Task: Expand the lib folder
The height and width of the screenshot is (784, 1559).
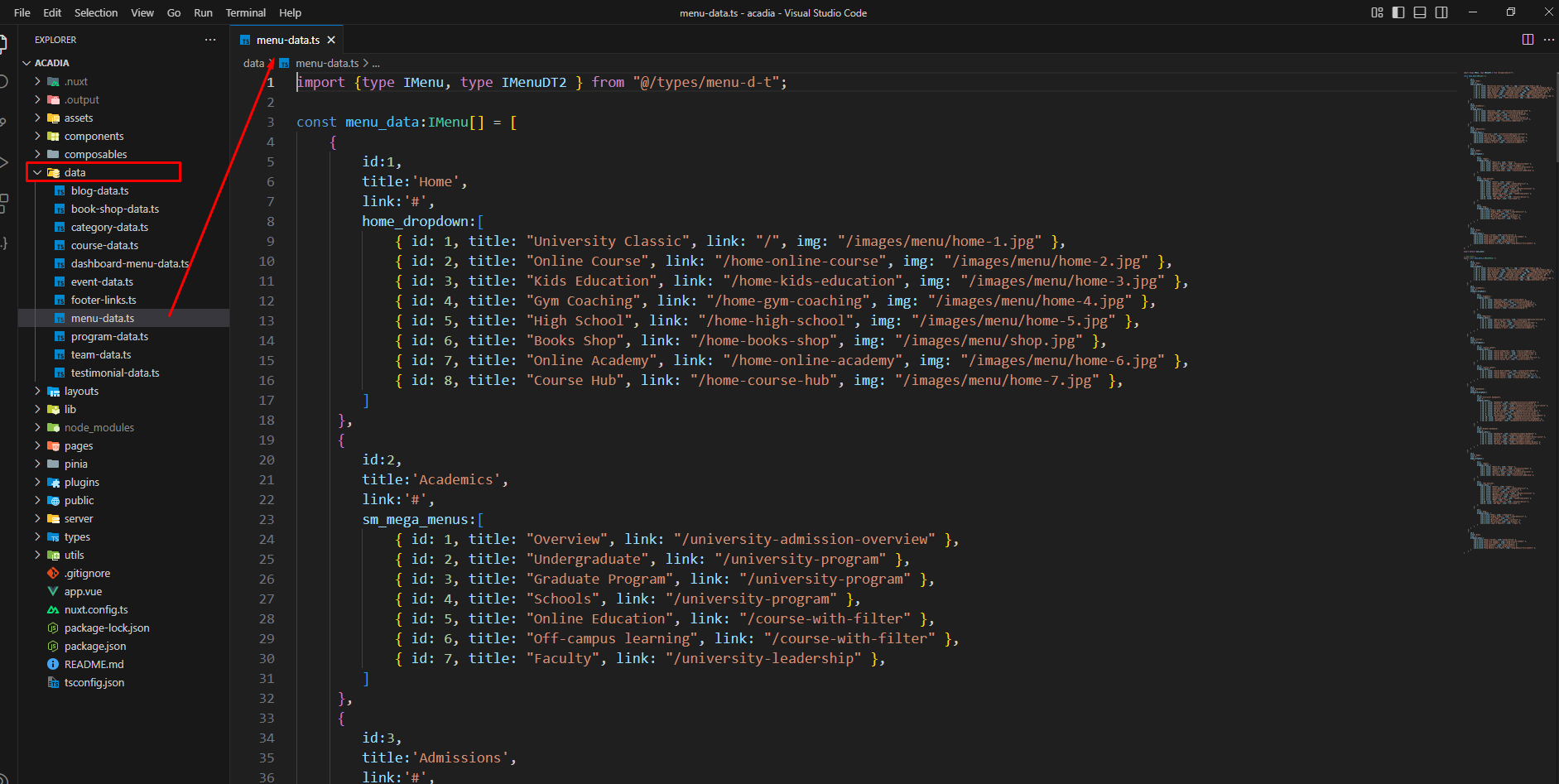Action: [x=124, y=409]
